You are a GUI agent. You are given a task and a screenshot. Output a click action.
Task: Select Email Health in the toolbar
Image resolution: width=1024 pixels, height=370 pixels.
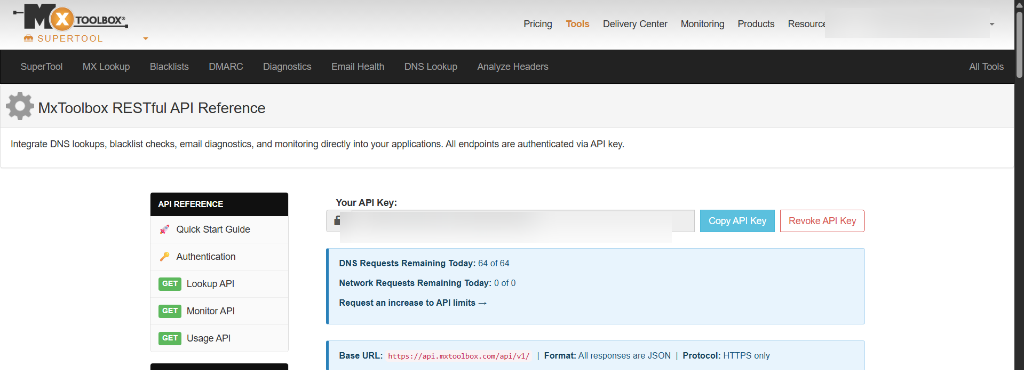357,67
